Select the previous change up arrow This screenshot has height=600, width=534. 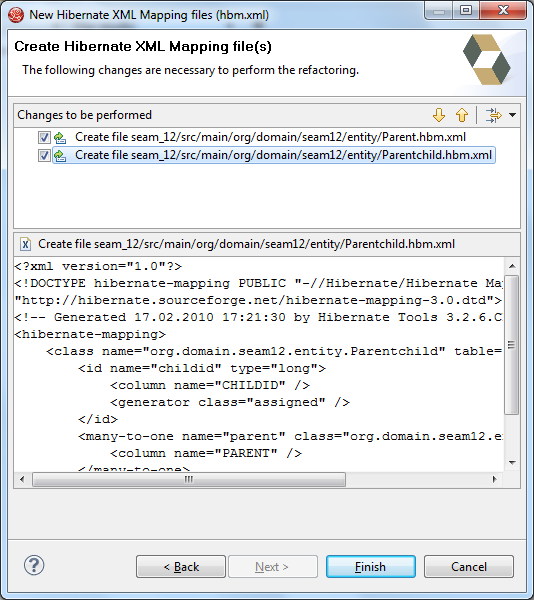[x=462, y=115]
